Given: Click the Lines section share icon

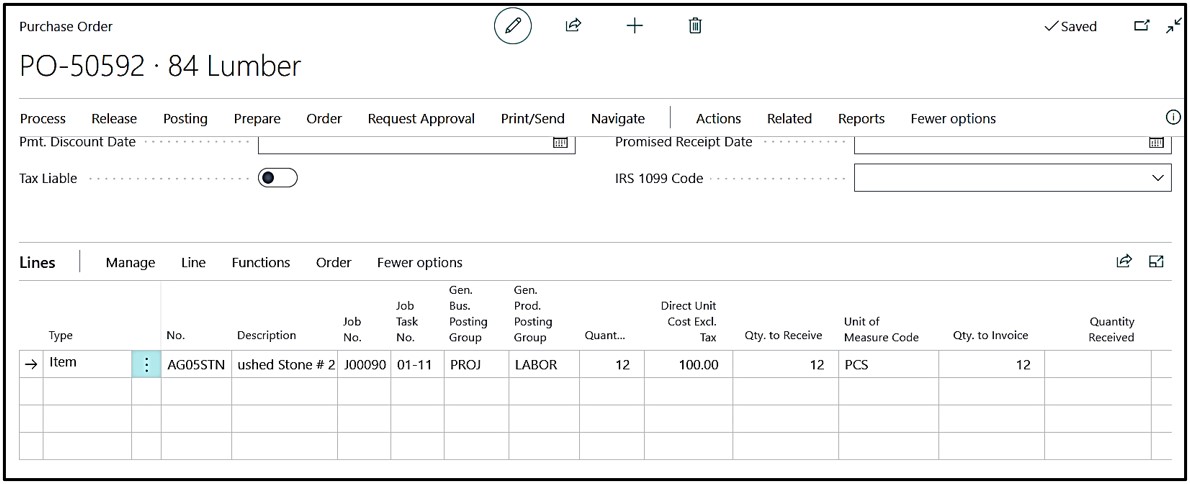Looking at the screenshot, I should pyautogui.click(x=1124, y=261).
